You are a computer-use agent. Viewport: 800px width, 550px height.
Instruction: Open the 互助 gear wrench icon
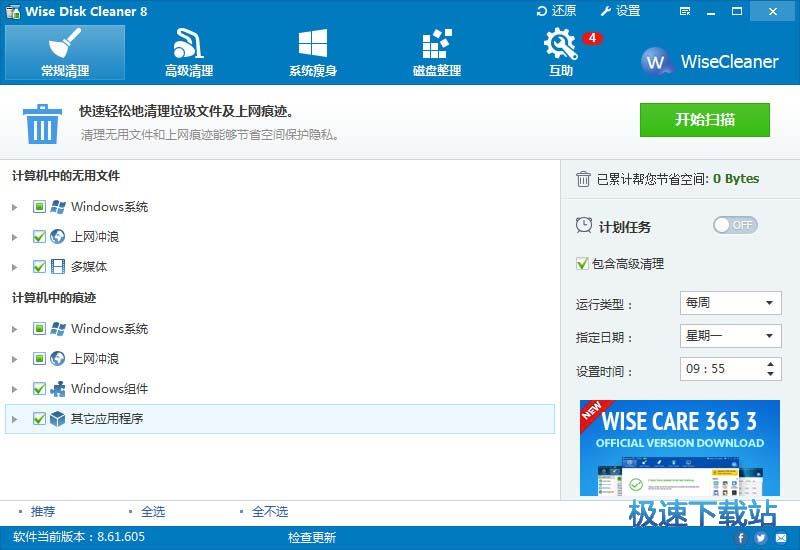(560, 46)
